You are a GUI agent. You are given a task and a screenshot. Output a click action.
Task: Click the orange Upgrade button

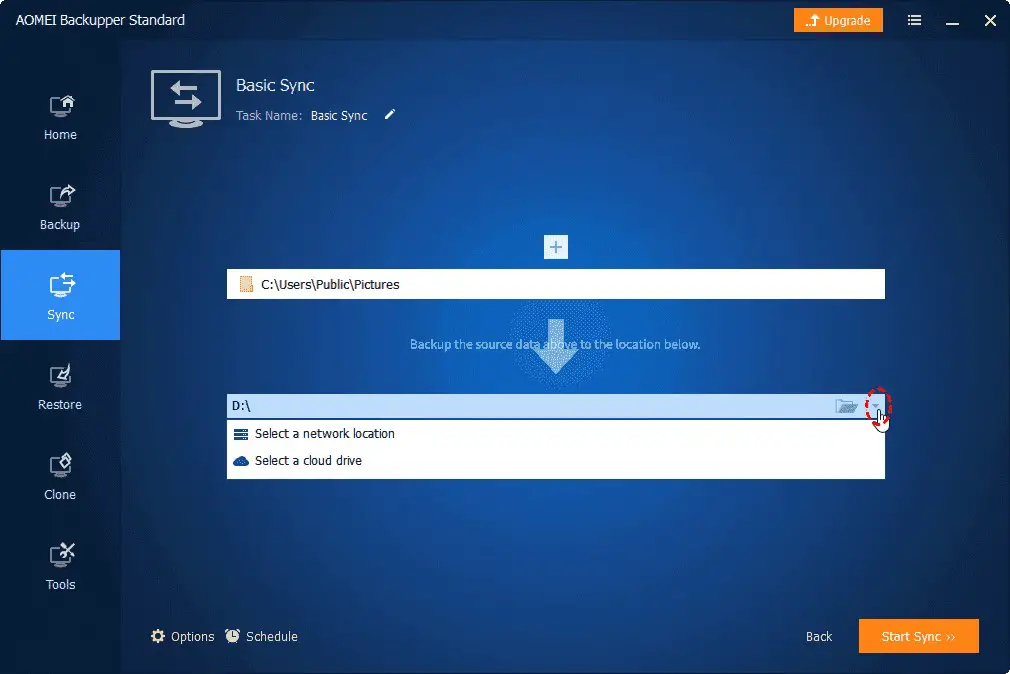[x=838, y=20]
